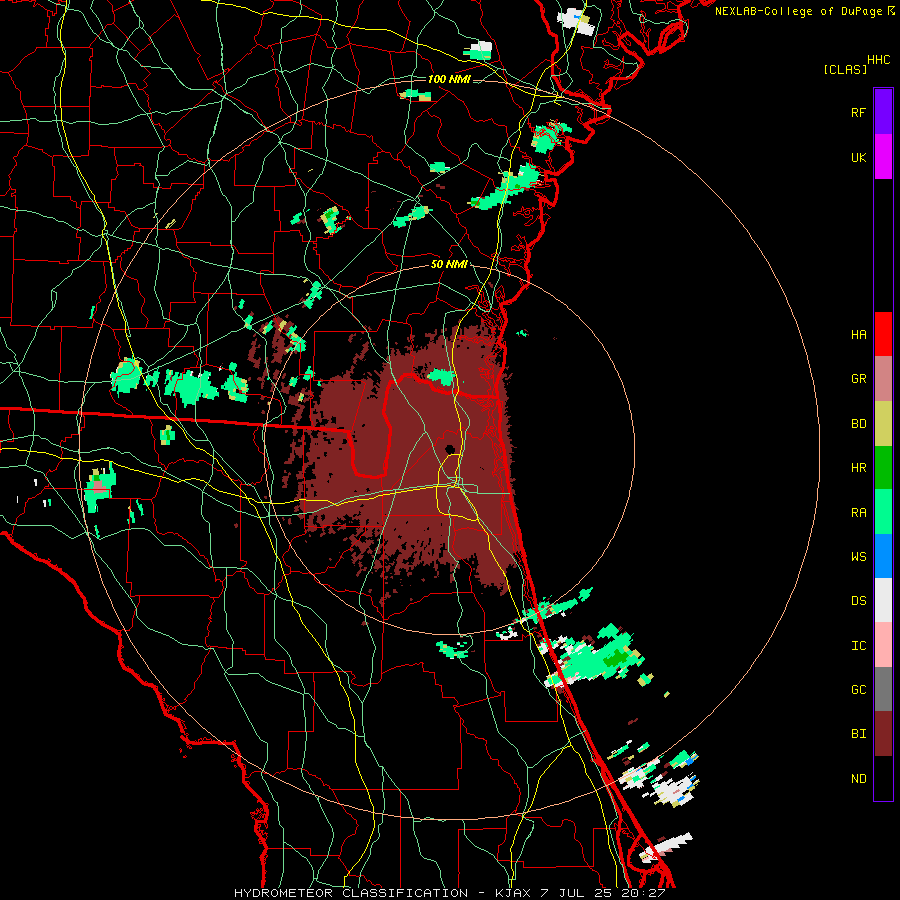
Task: Click the GC legend label
Action: point(858,689)
